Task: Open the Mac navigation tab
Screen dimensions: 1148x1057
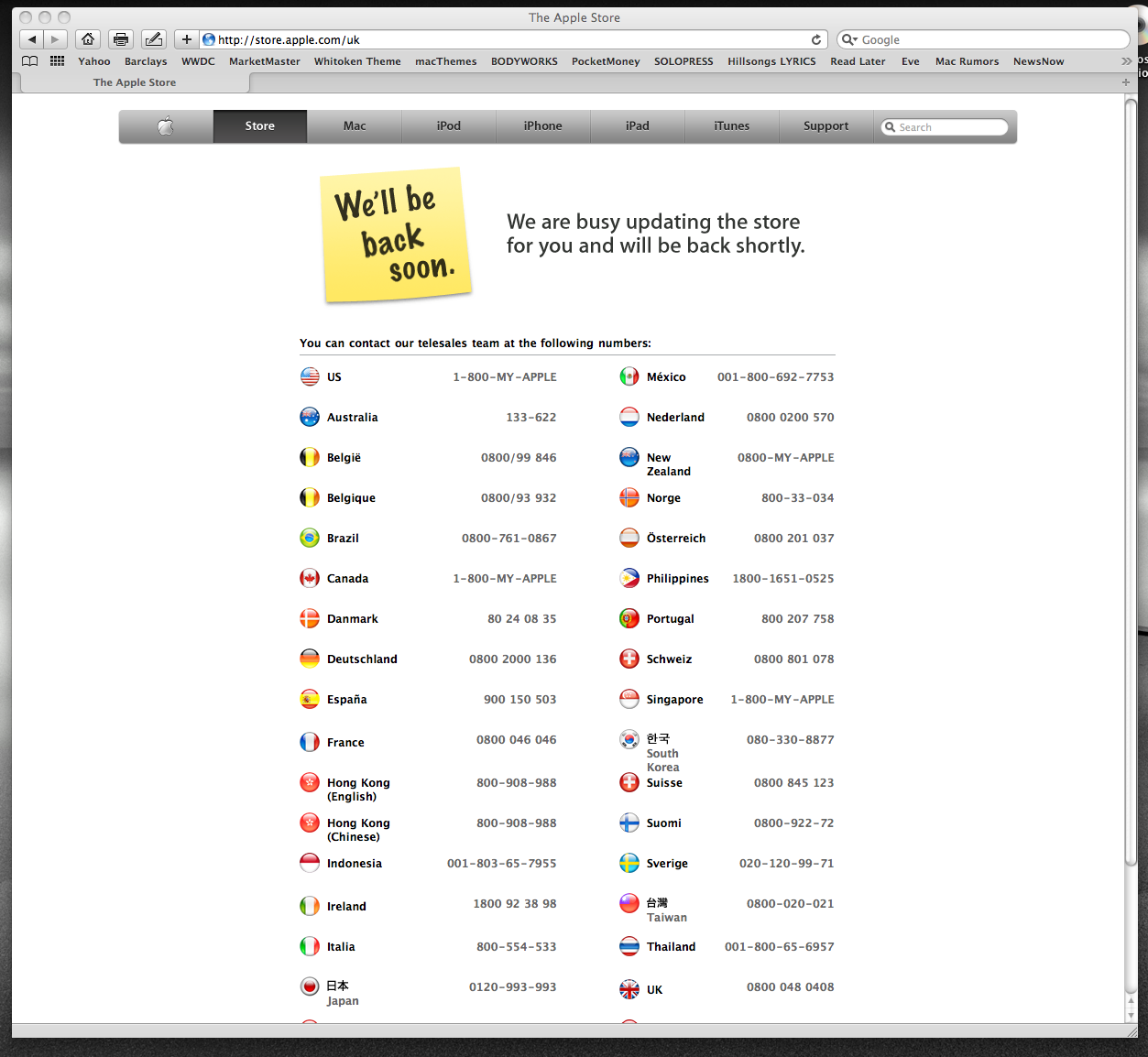Action: [355, 126]
